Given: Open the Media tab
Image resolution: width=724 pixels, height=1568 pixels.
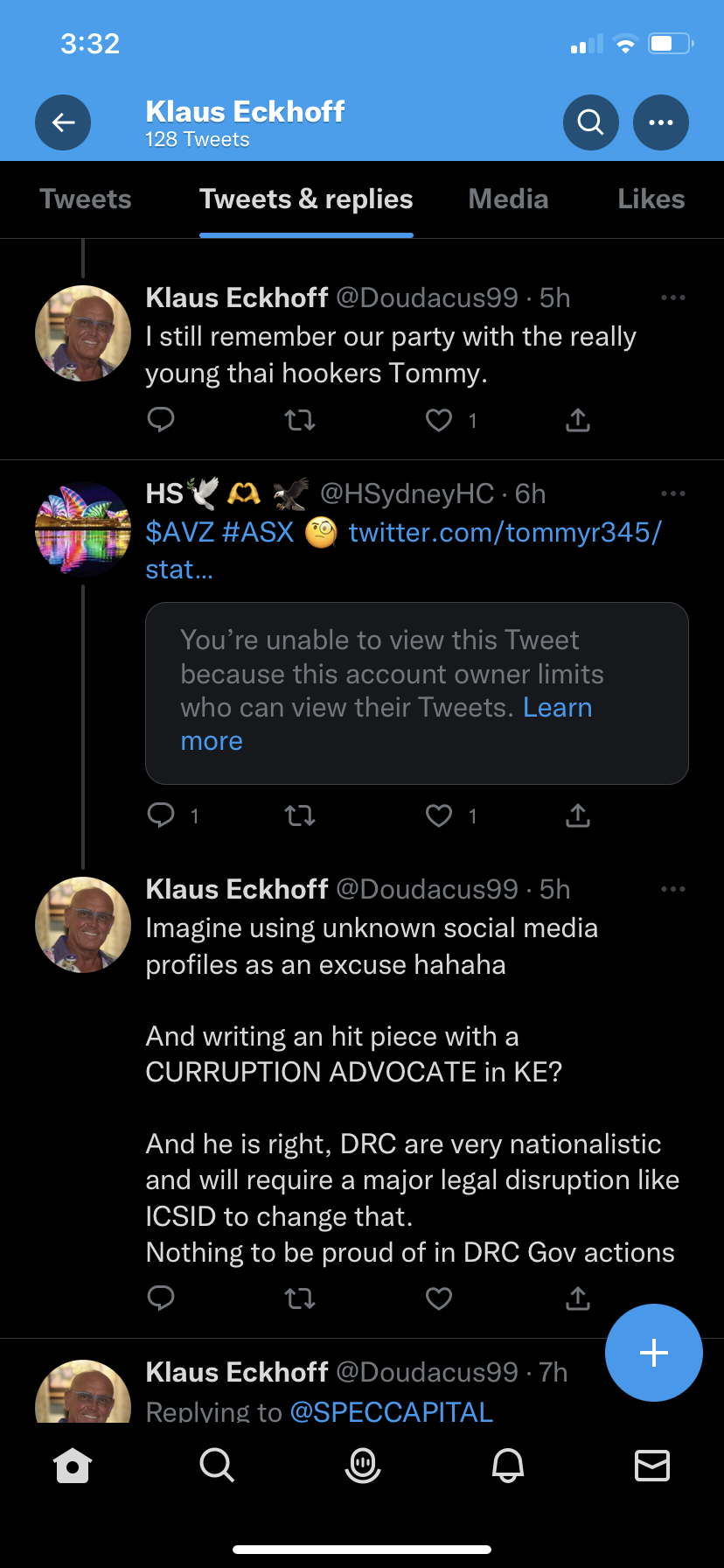Looking at the screenshot, I should point(508,199).
